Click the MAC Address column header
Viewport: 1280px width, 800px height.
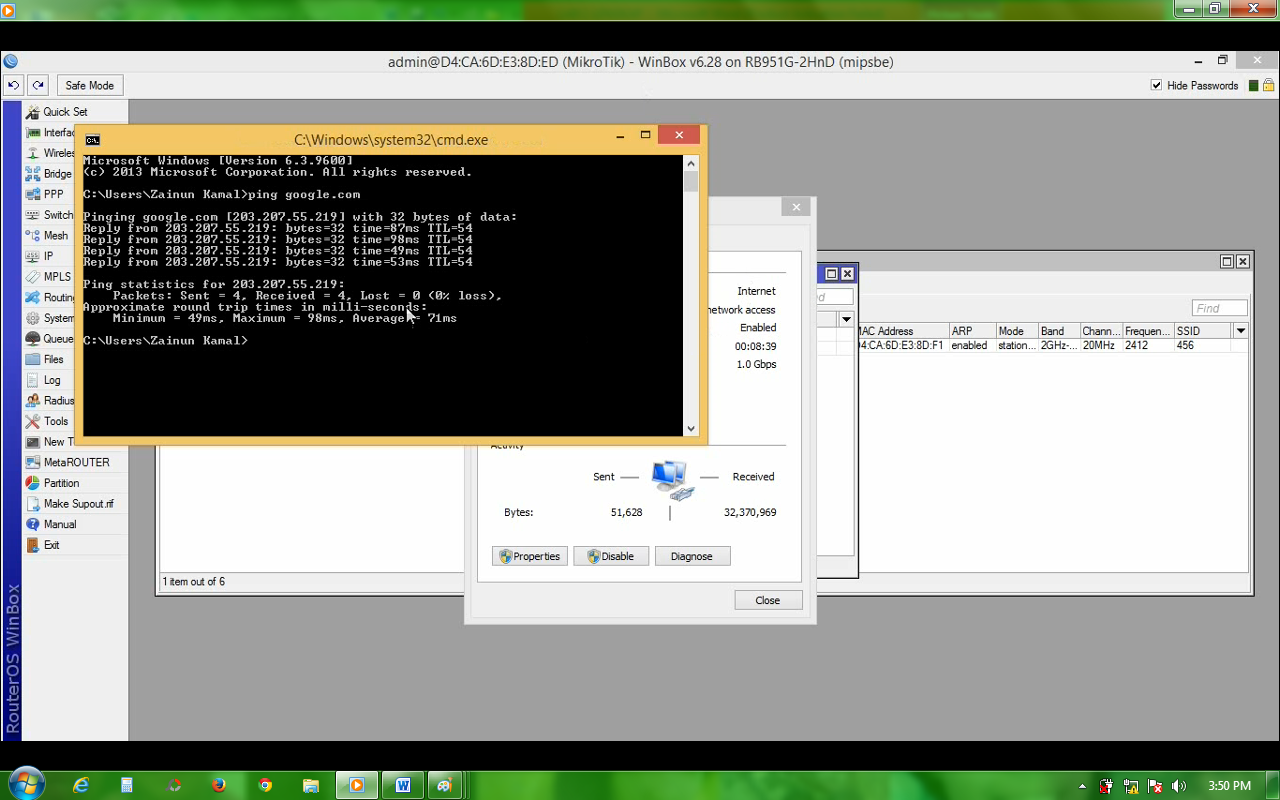pyautogui.click(x=902, y=331)
